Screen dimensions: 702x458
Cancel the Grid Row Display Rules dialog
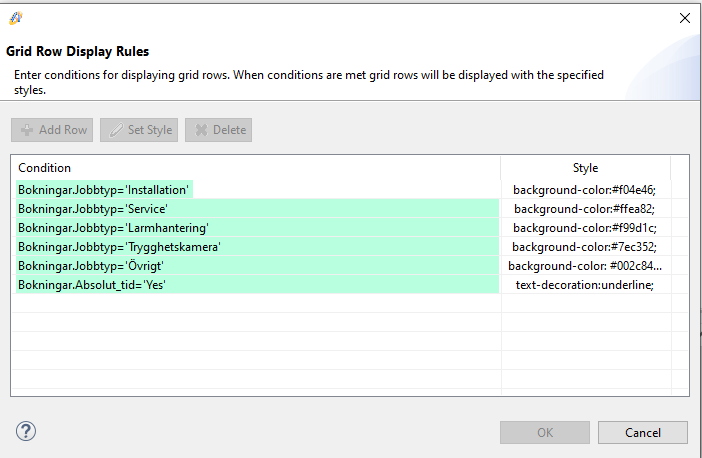(x=642, y=432)
